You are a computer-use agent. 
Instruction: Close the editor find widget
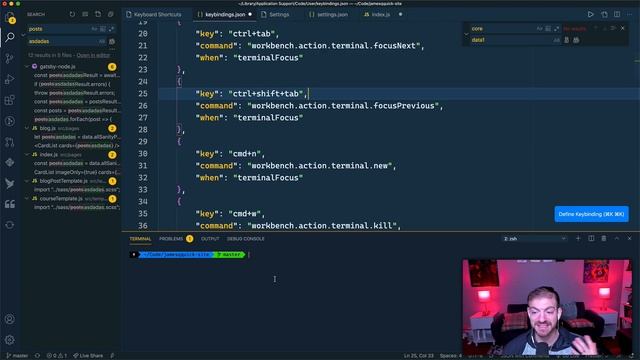(x=622, y=28)
